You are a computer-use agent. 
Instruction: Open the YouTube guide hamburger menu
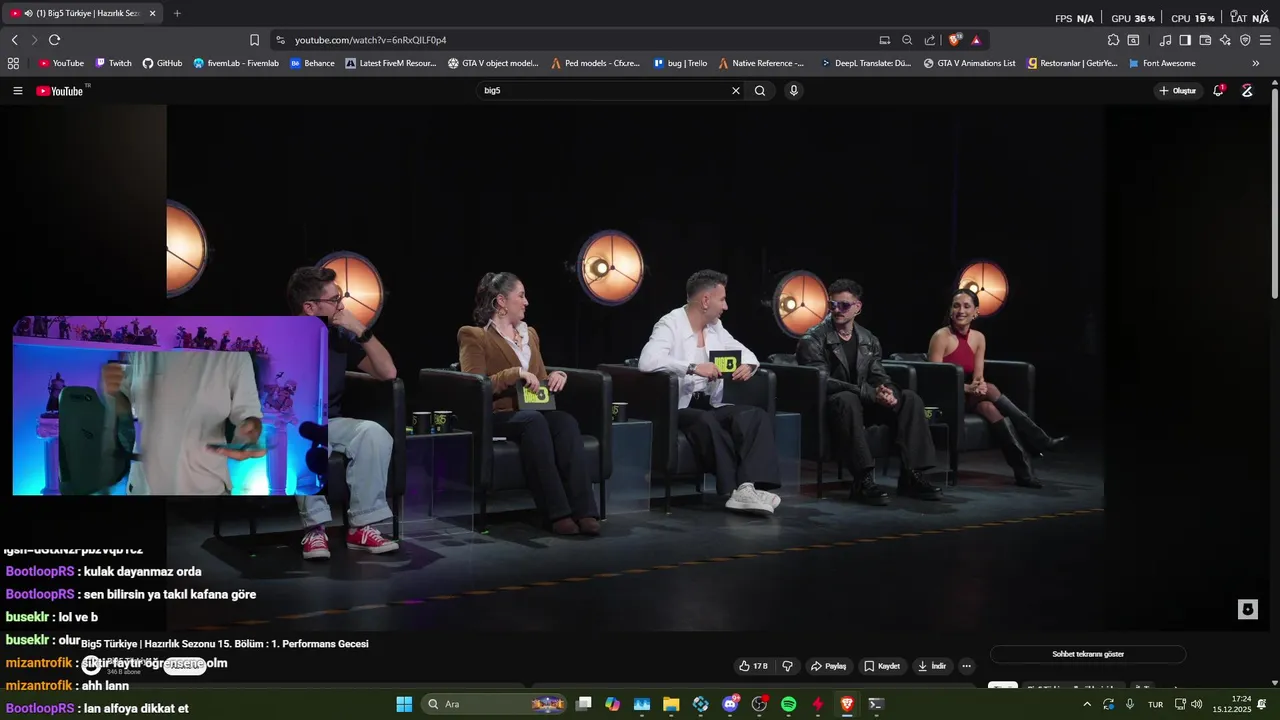(17, 91)
